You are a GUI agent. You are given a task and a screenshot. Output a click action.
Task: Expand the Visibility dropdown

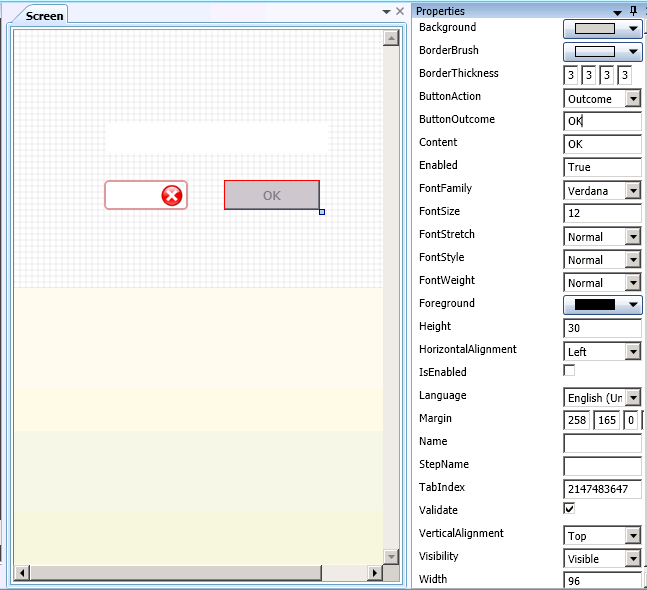coord(632,559)
